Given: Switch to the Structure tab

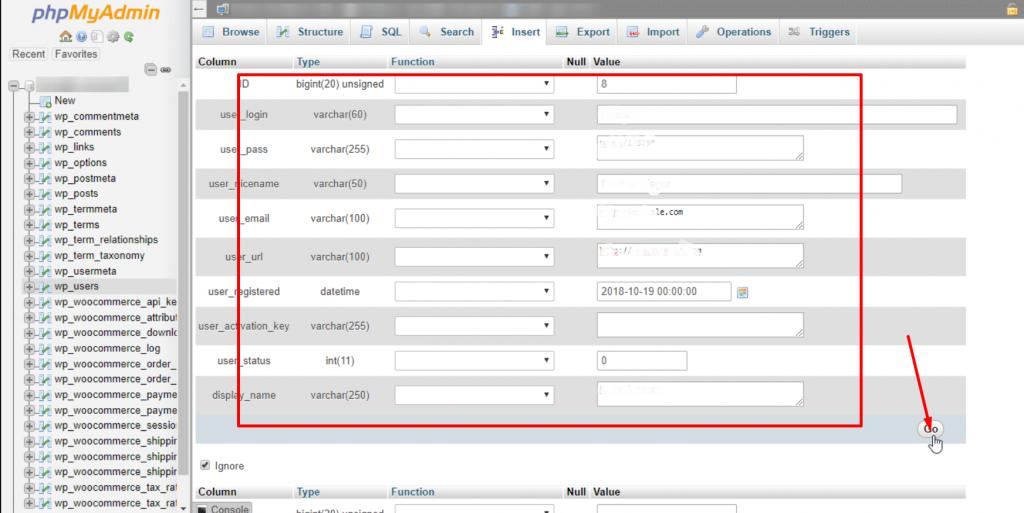Looking at the screenshot, I should point(310,32).
